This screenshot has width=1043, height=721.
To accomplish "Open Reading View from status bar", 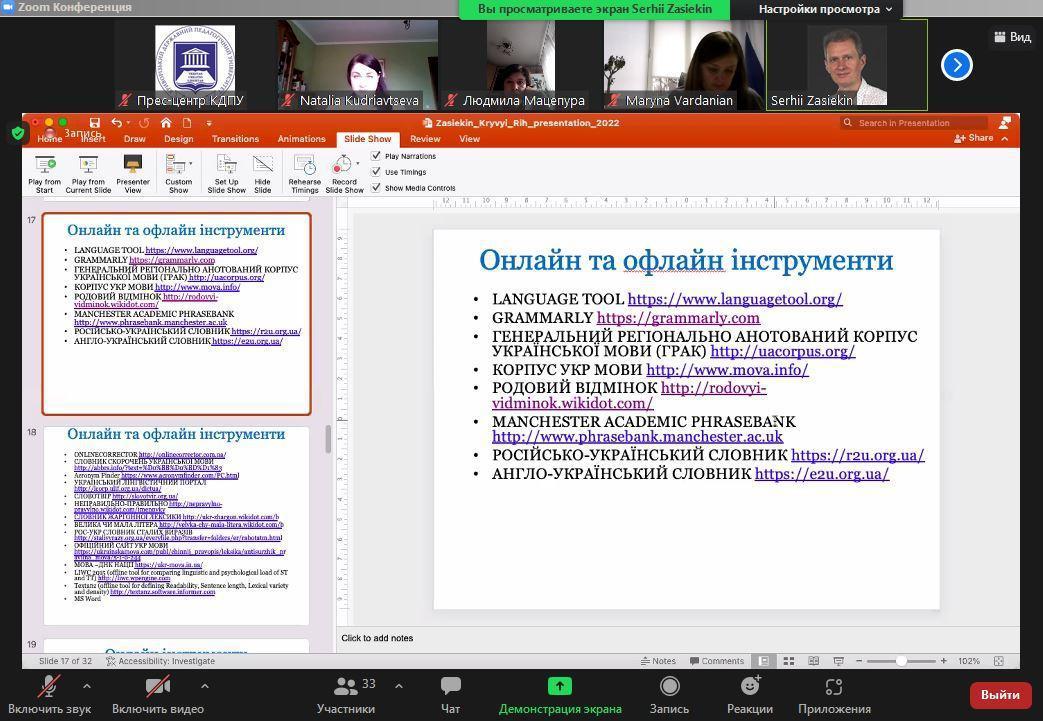I will coord(814,660).
